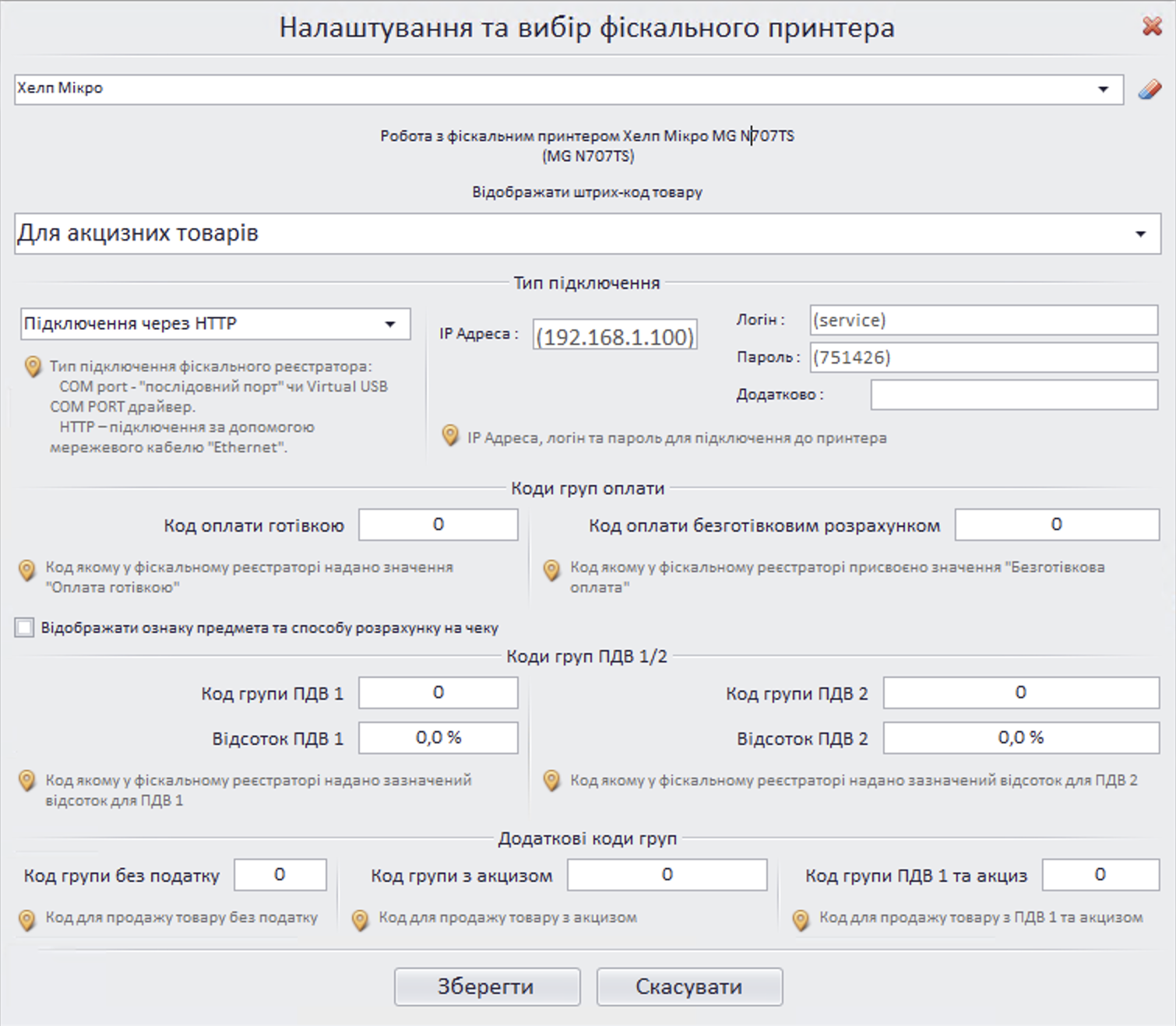Open the barcode display dropdown 'Для акцизних товарів'

tap(1141, 232)
